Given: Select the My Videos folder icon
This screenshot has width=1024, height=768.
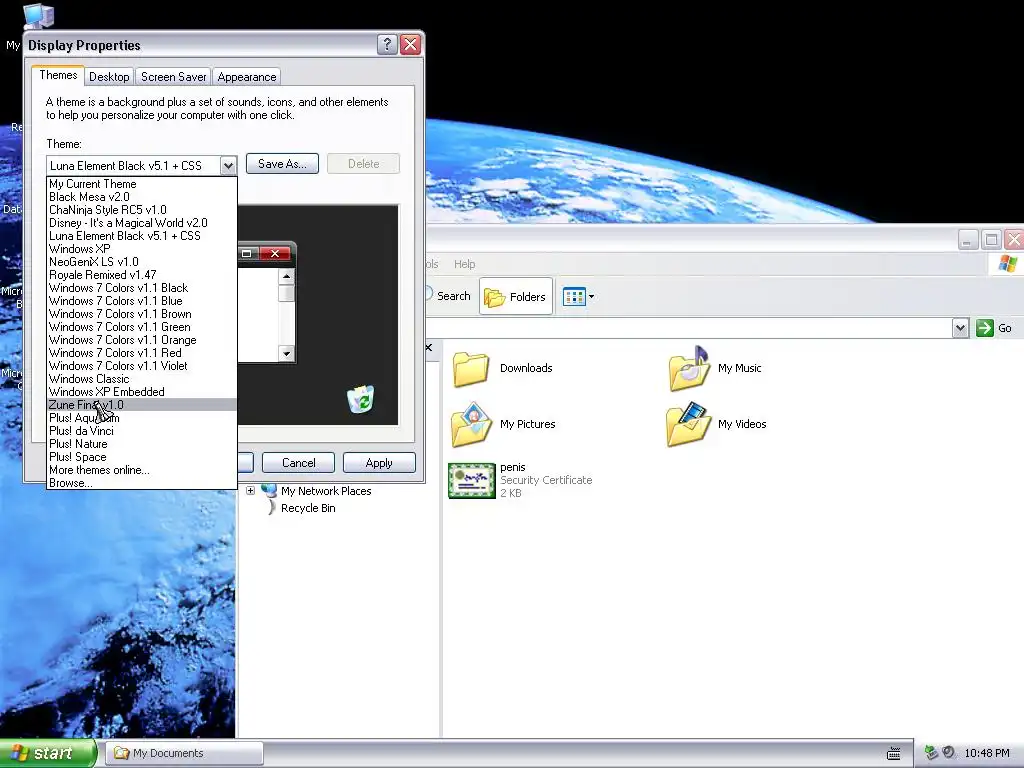Looking at the screenshot, I should coord(688,424).
